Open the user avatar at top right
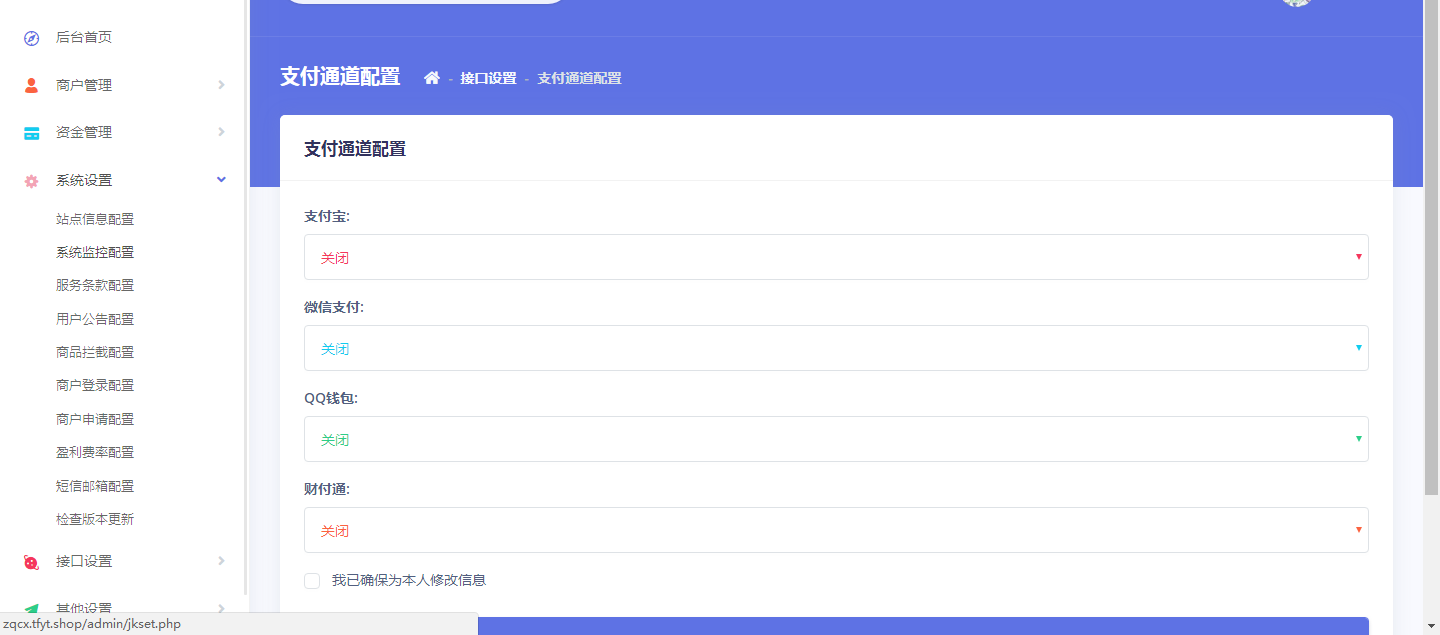1440x635 pixels. (x=1296, y=3)
